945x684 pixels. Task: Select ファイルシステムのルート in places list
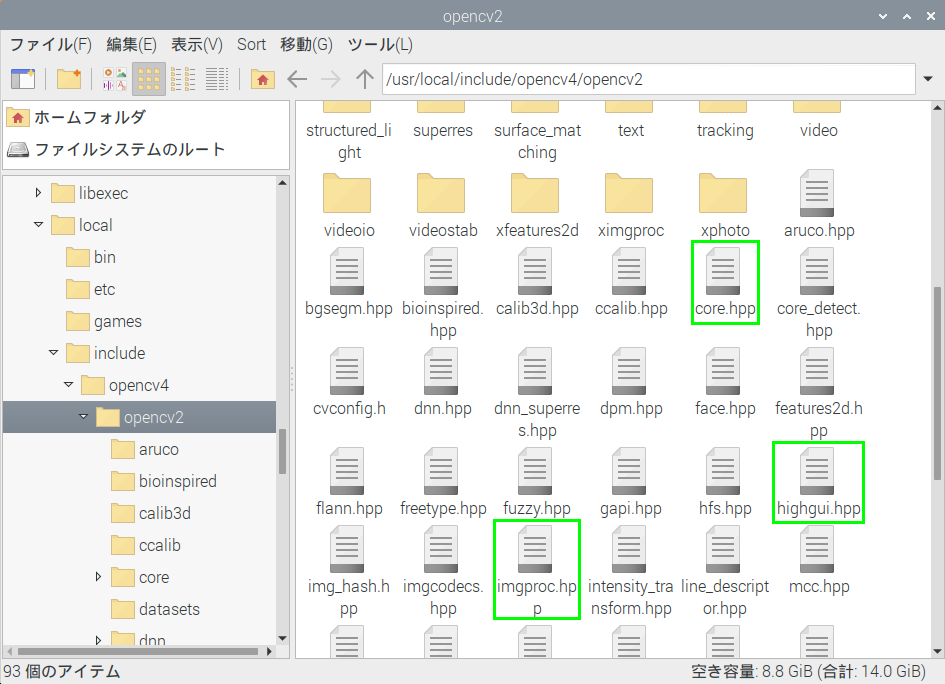pyautogui.click(x=146, y=149)
